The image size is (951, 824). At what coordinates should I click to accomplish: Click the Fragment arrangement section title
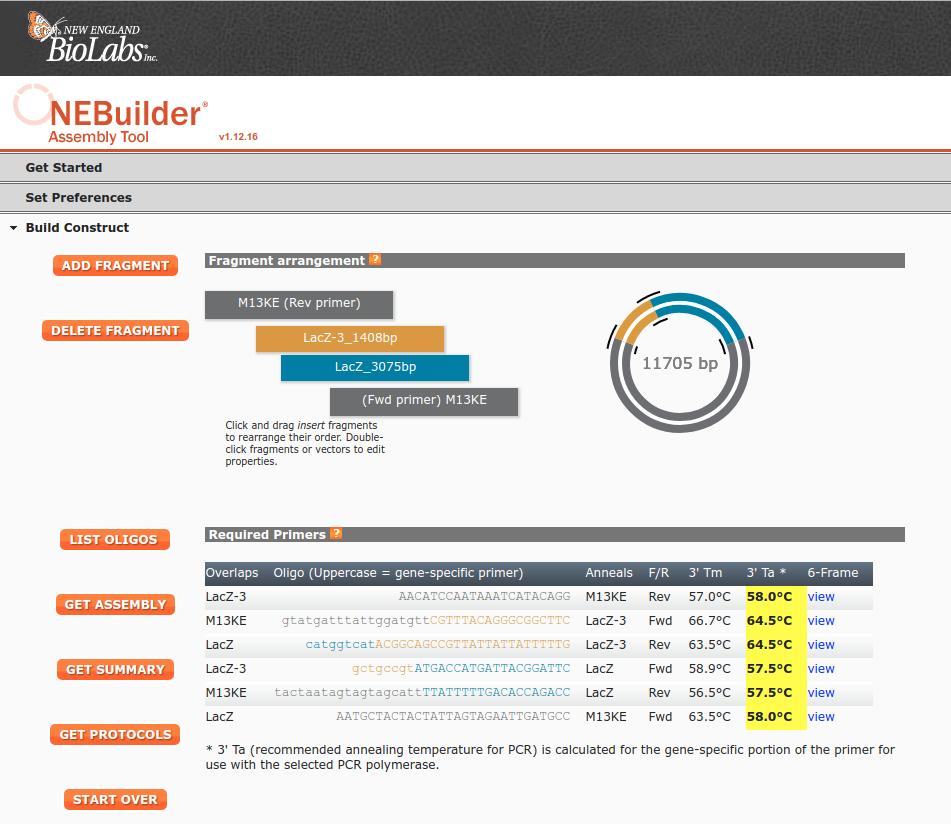tap(286, 260)
